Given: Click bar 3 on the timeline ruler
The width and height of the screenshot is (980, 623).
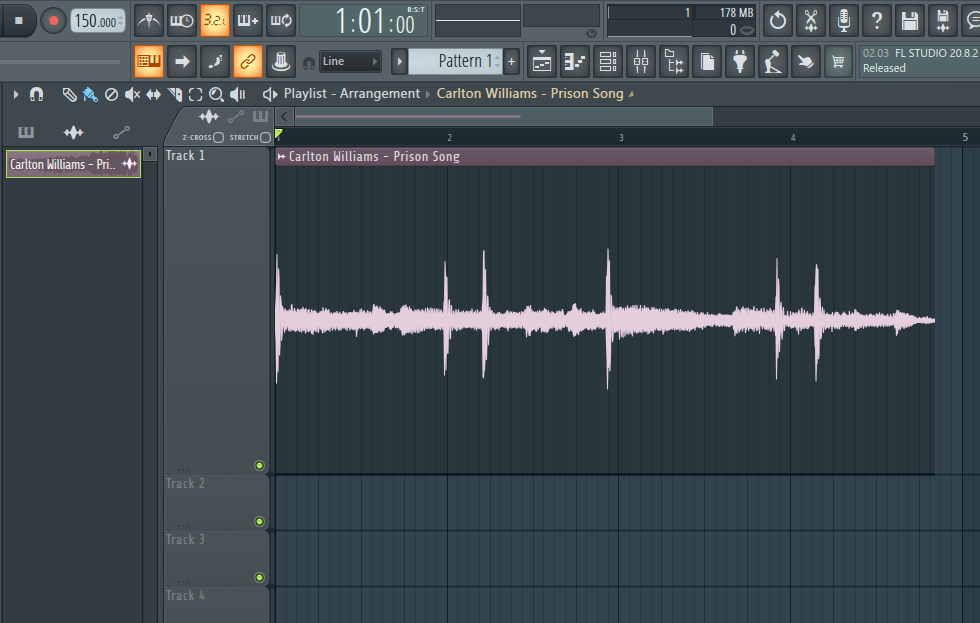Looking at the screenshot, I should [621, 137].
